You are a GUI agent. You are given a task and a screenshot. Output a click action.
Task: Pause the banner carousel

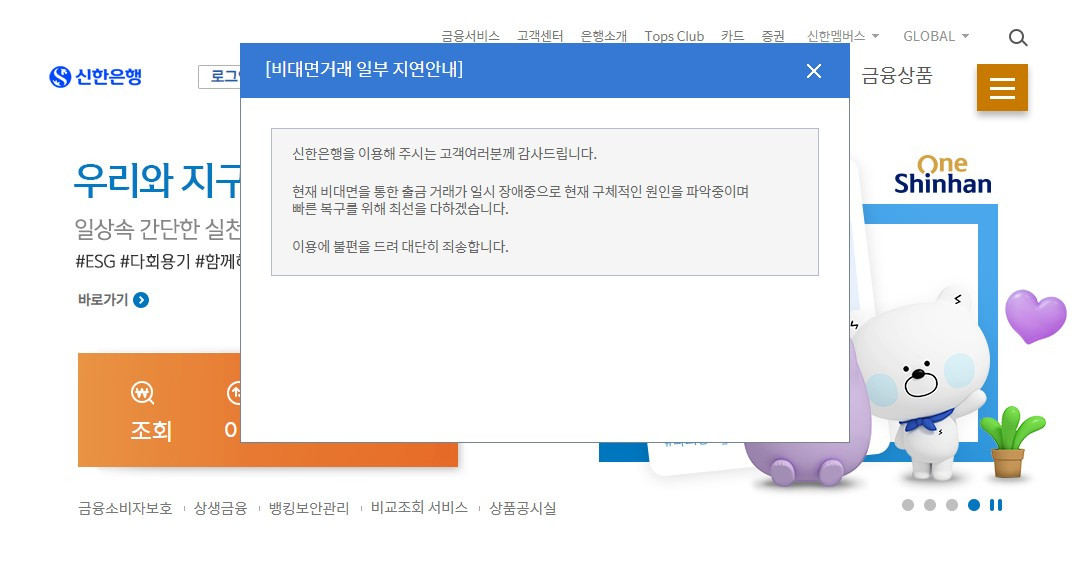point(996,505)
